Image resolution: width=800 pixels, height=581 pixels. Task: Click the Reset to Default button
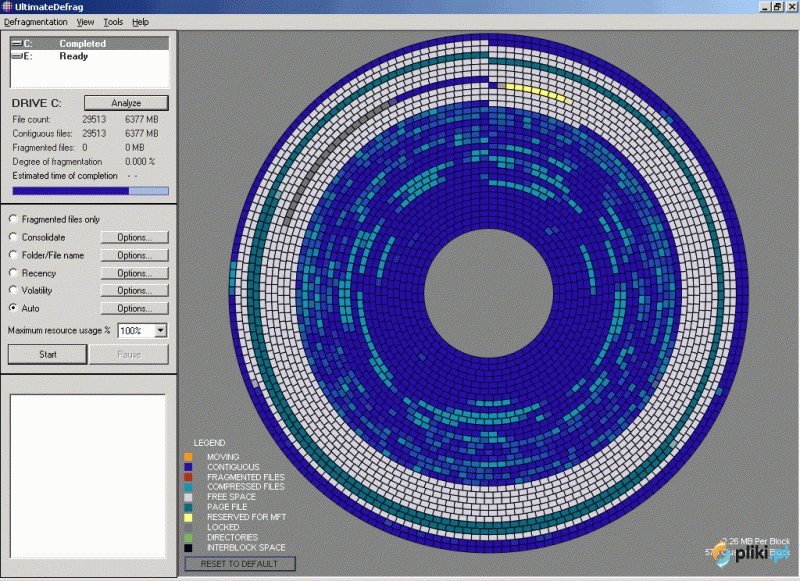click(x=240, y=564)
